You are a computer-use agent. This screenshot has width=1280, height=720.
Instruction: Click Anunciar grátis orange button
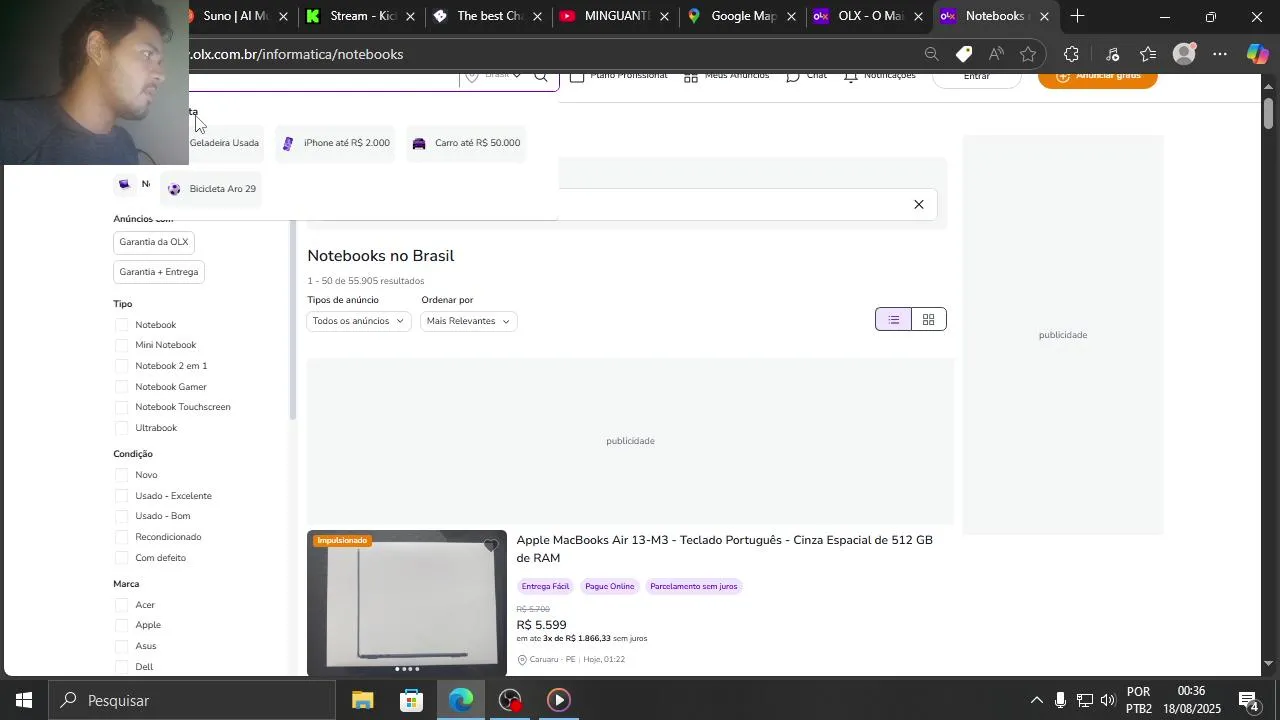point(1098,76)
